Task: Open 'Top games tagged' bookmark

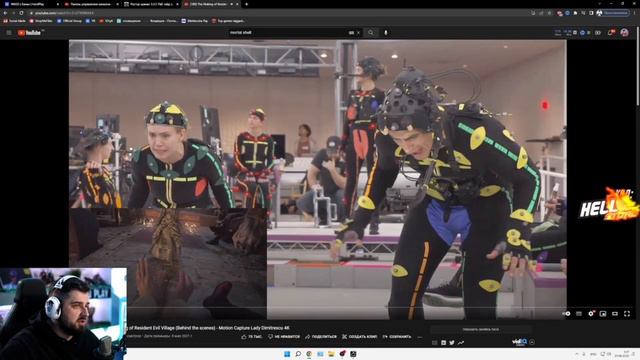Action: click(229, 21)
